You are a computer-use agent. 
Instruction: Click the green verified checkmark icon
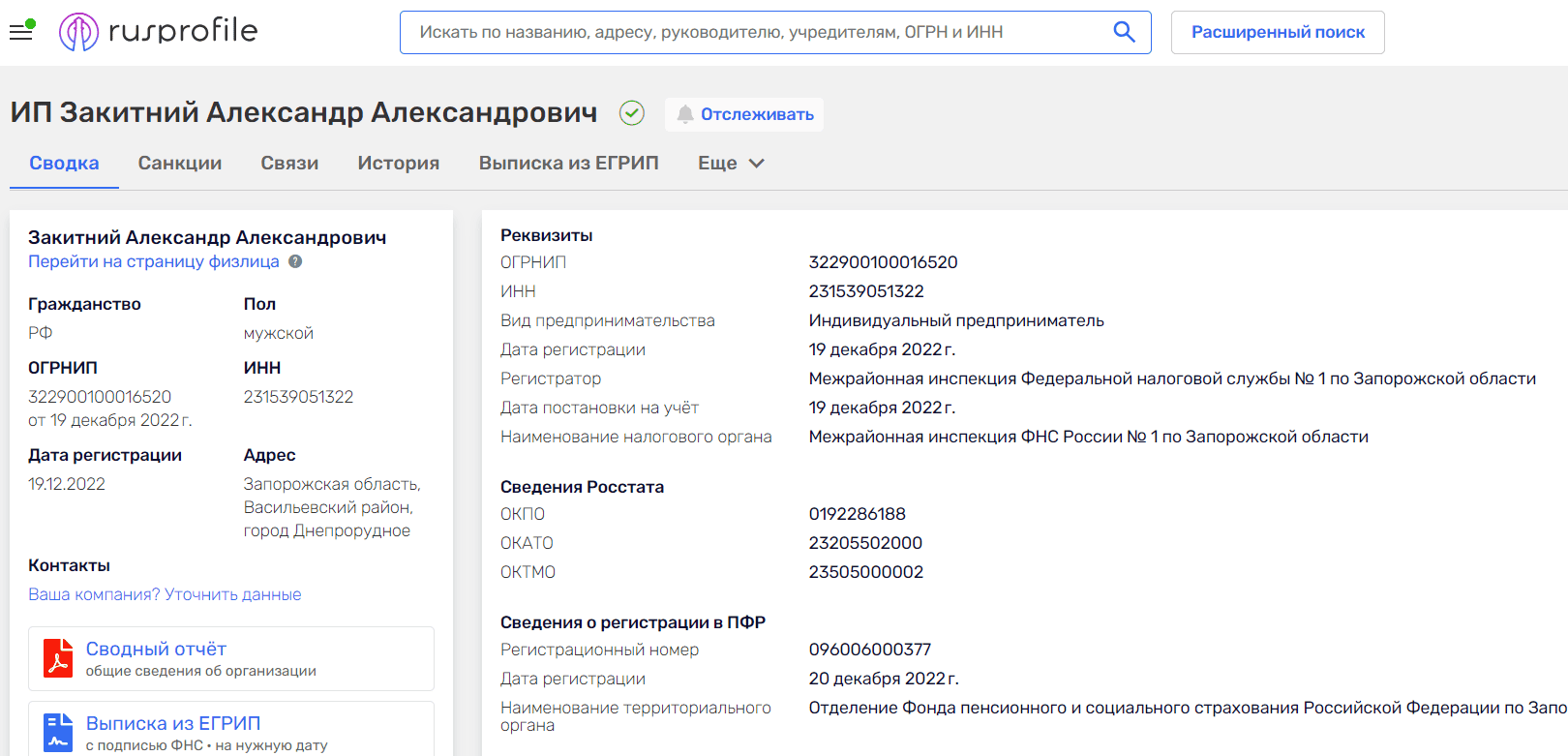point(632,113)
